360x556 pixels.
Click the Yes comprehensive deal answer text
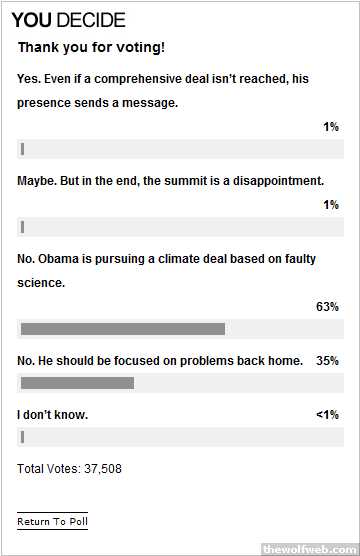pyautogui.click(x=163, y=90)
